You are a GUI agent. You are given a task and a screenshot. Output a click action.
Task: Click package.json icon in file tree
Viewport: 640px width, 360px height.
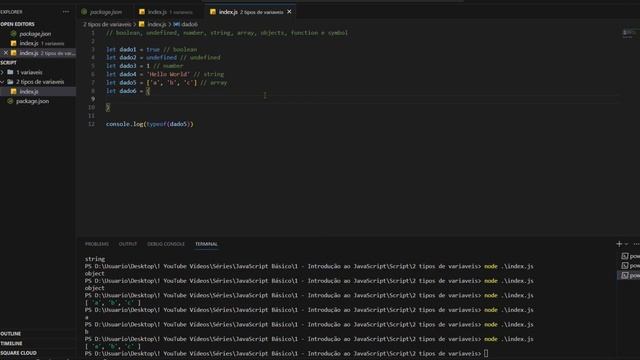pyautogui.click(x=10, y=101)
